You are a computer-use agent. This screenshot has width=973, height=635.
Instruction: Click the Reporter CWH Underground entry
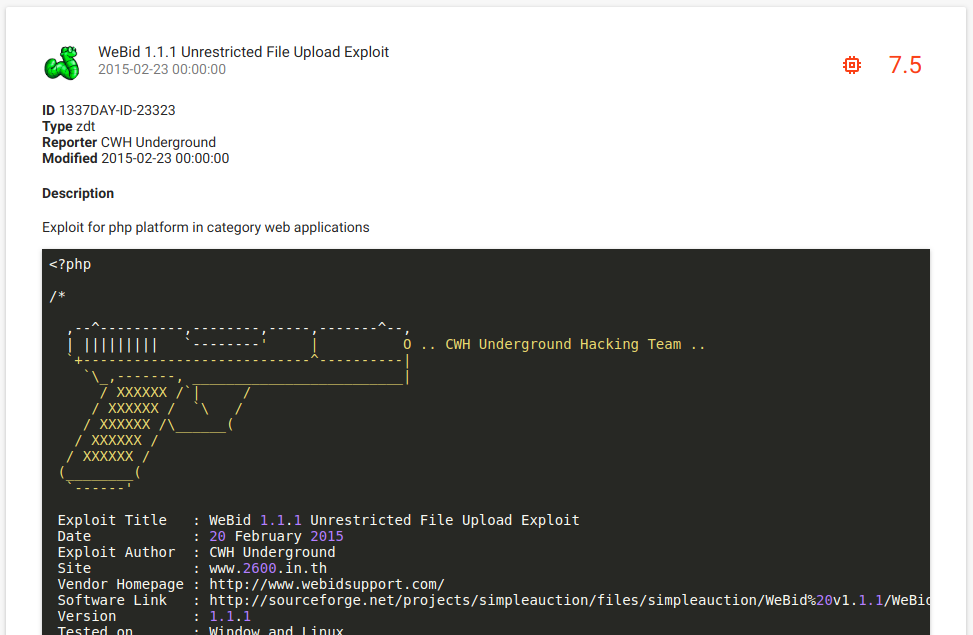[129, 142]
